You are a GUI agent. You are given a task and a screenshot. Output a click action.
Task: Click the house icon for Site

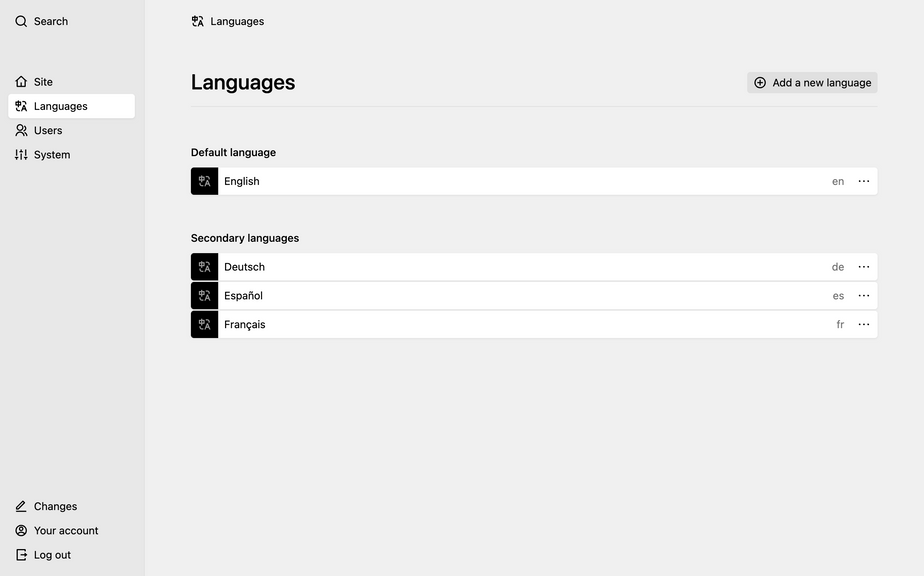click(21, 82)
